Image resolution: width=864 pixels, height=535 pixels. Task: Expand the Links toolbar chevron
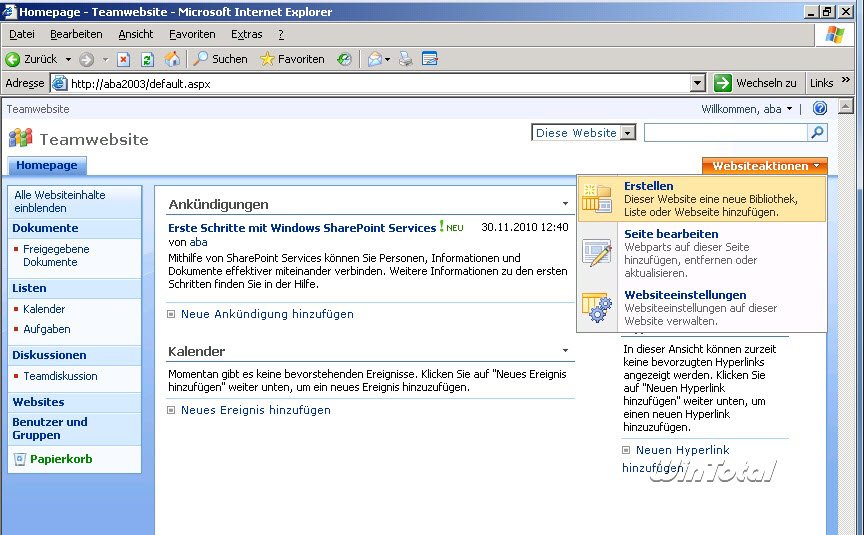click(846, 80)
